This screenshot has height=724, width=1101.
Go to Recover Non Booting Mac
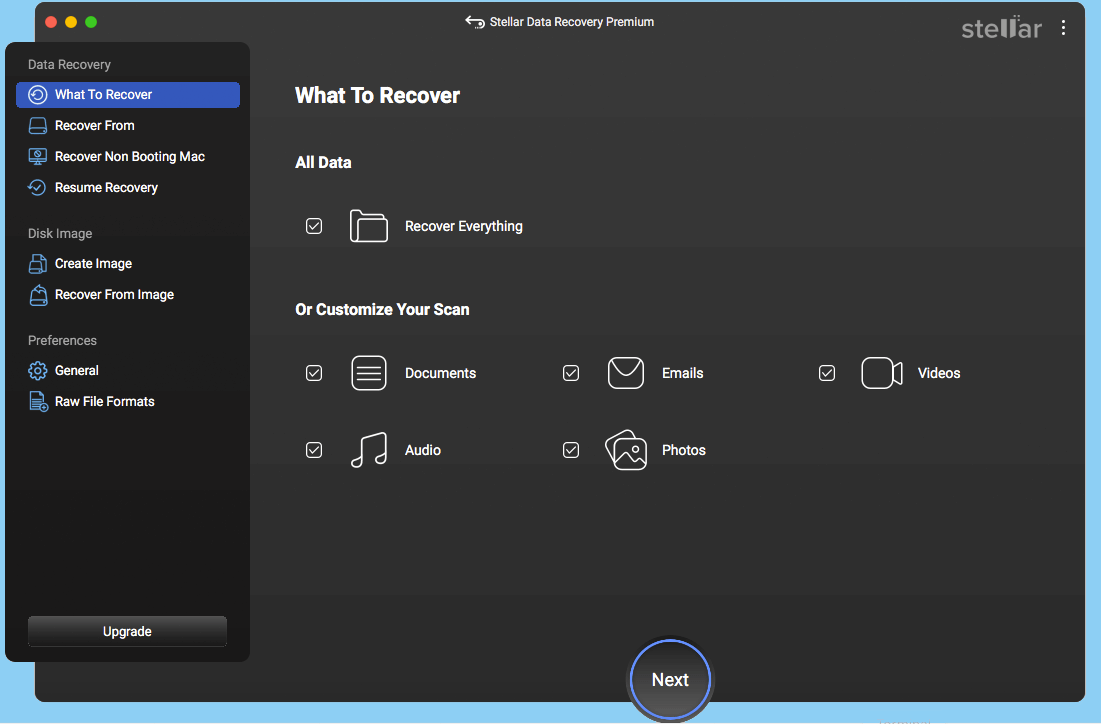128,157
